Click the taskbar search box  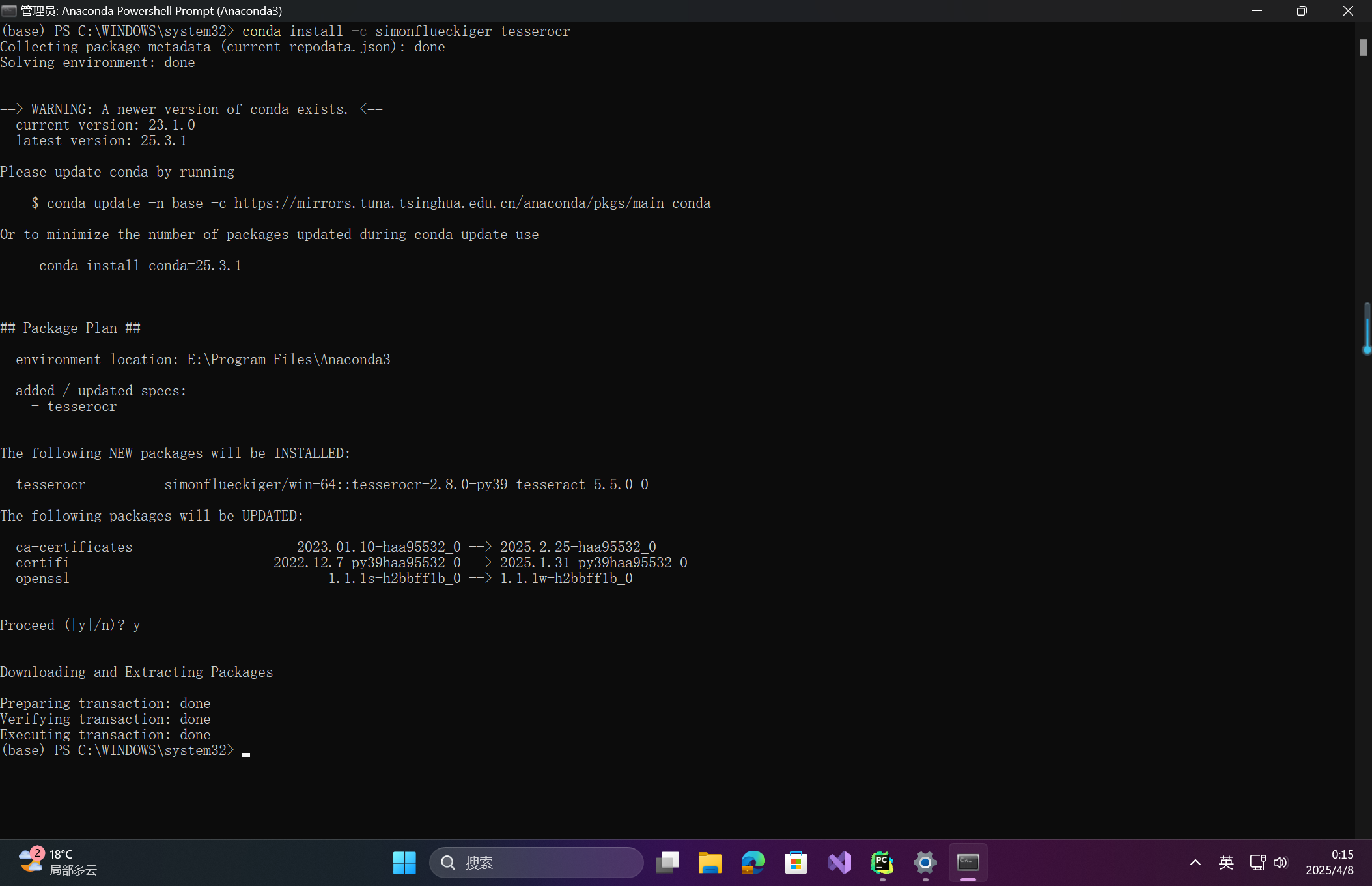tap(537, 863)
